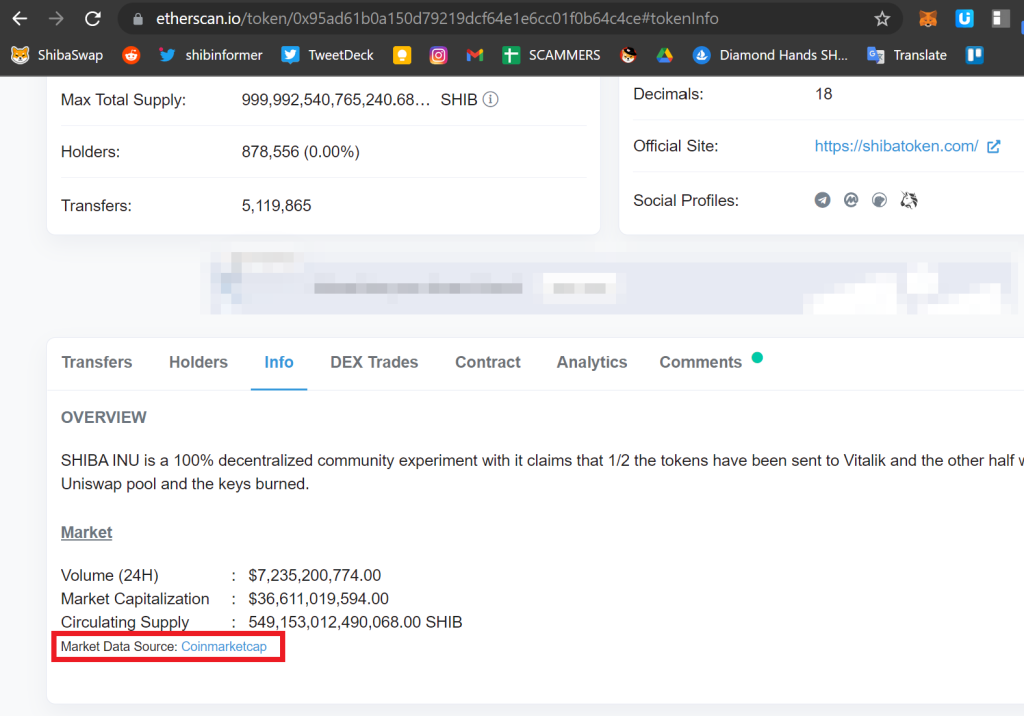
Task: Open the MetaMask fox extension
Action: coord(928,19)
